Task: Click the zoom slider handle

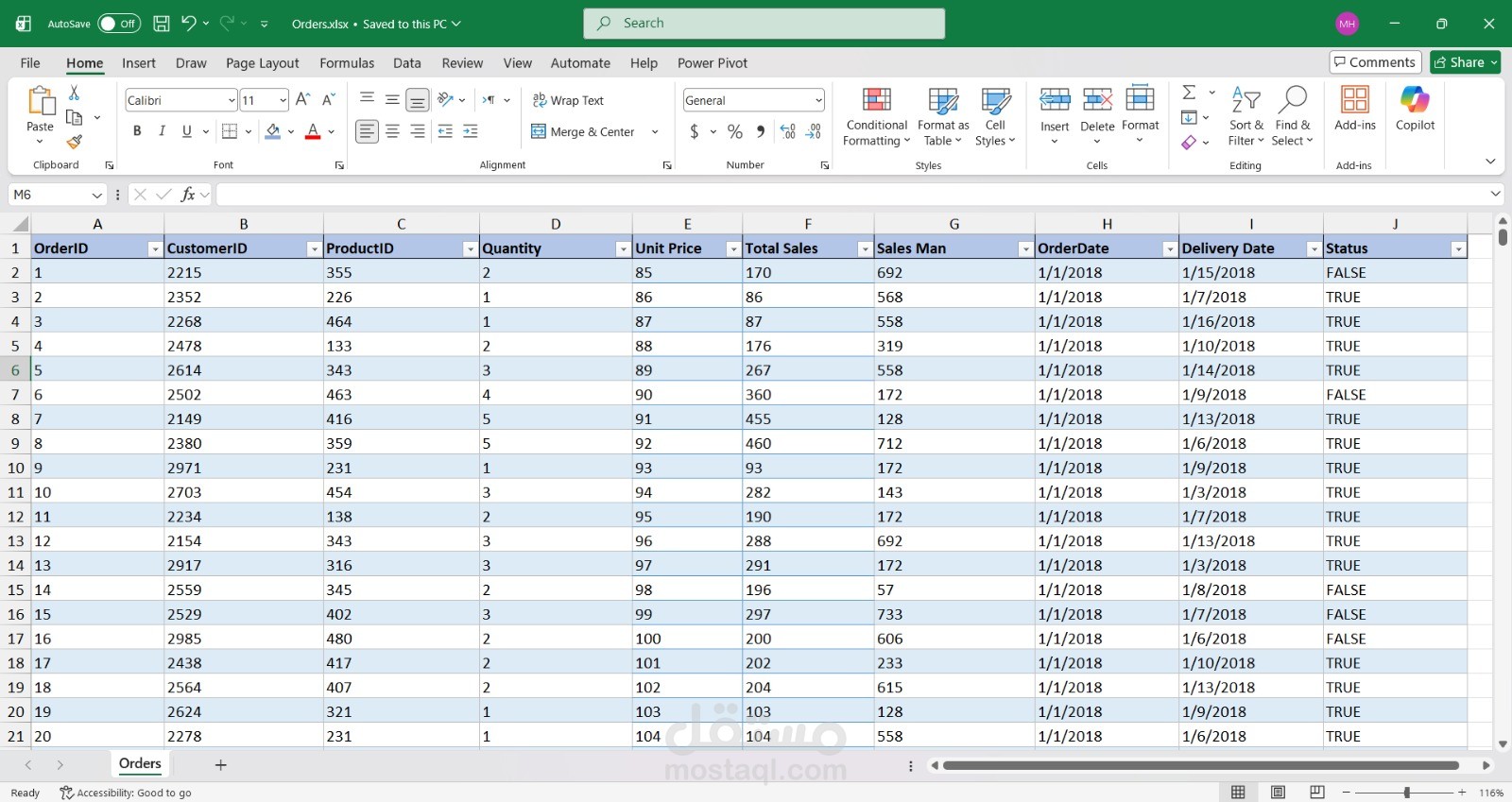Action: [x=1407, y=793]
